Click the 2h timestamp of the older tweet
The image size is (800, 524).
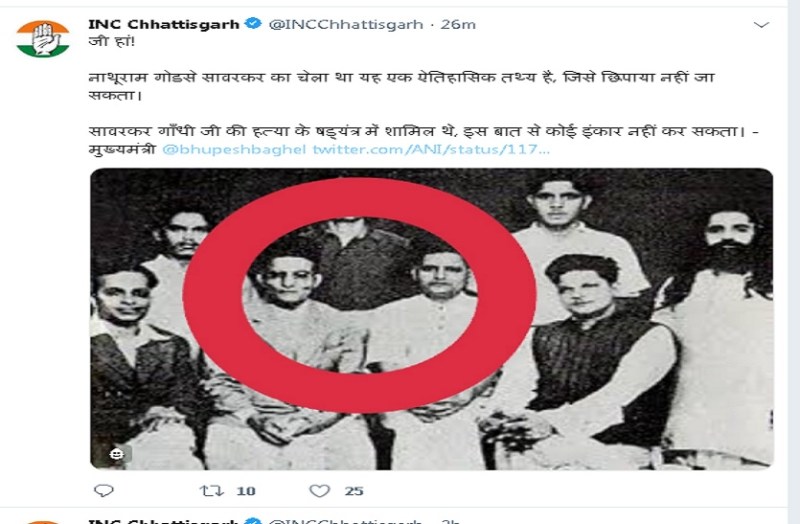tap(451, 521)
